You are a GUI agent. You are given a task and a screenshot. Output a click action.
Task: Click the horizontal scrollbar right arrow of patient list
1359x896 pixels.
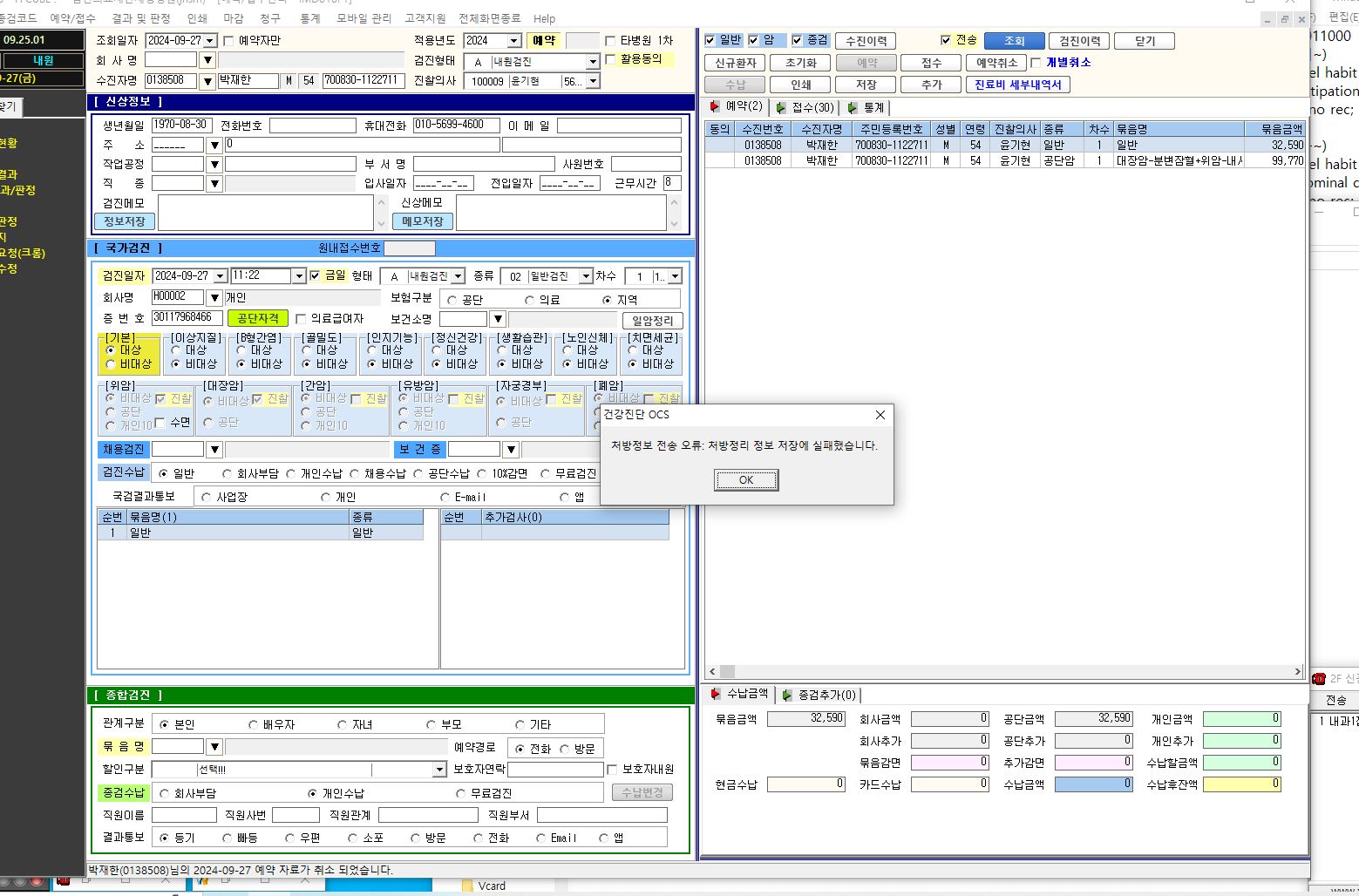[1298, 672]
